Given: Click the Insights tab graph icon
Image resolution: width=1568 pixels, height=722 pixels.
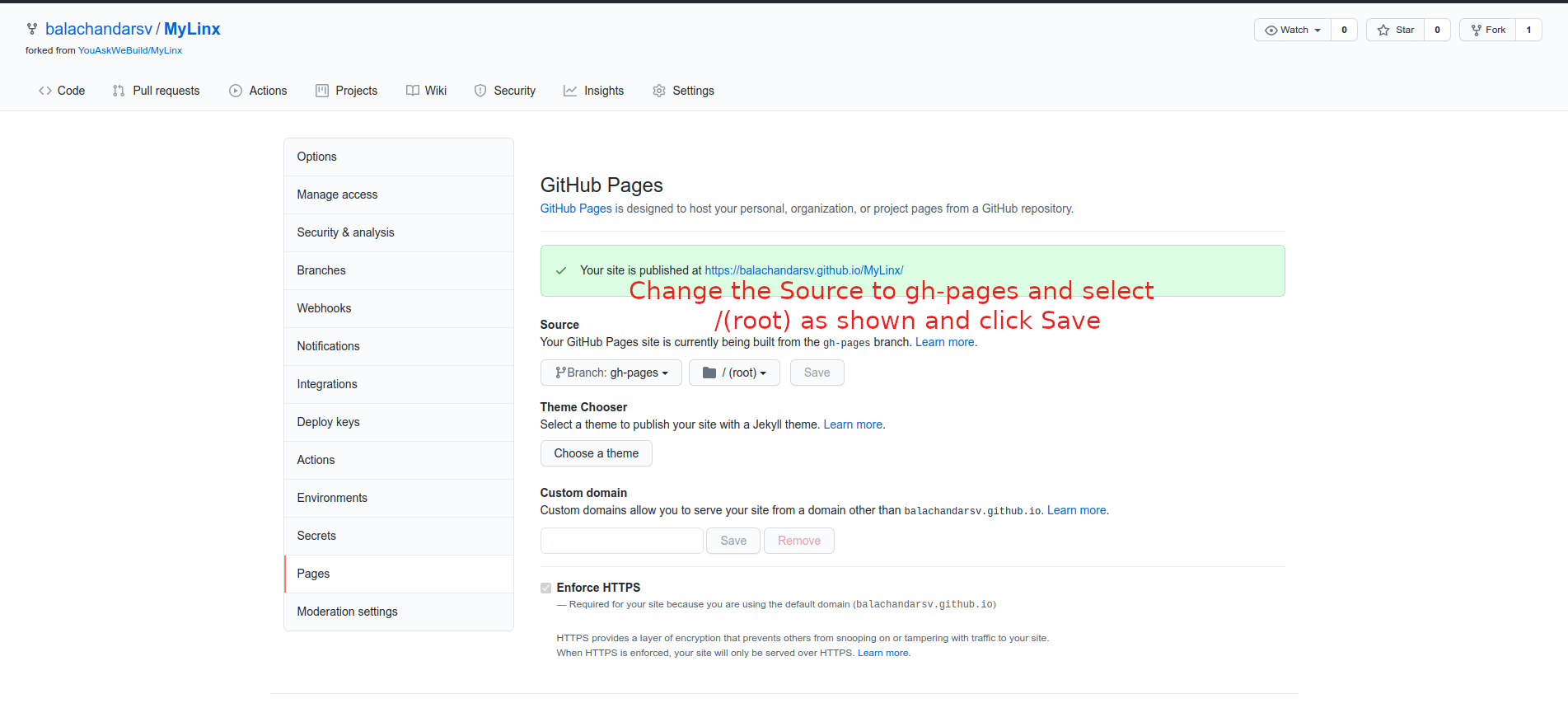Looking at the screenshot, I should [x=570, y=91].
